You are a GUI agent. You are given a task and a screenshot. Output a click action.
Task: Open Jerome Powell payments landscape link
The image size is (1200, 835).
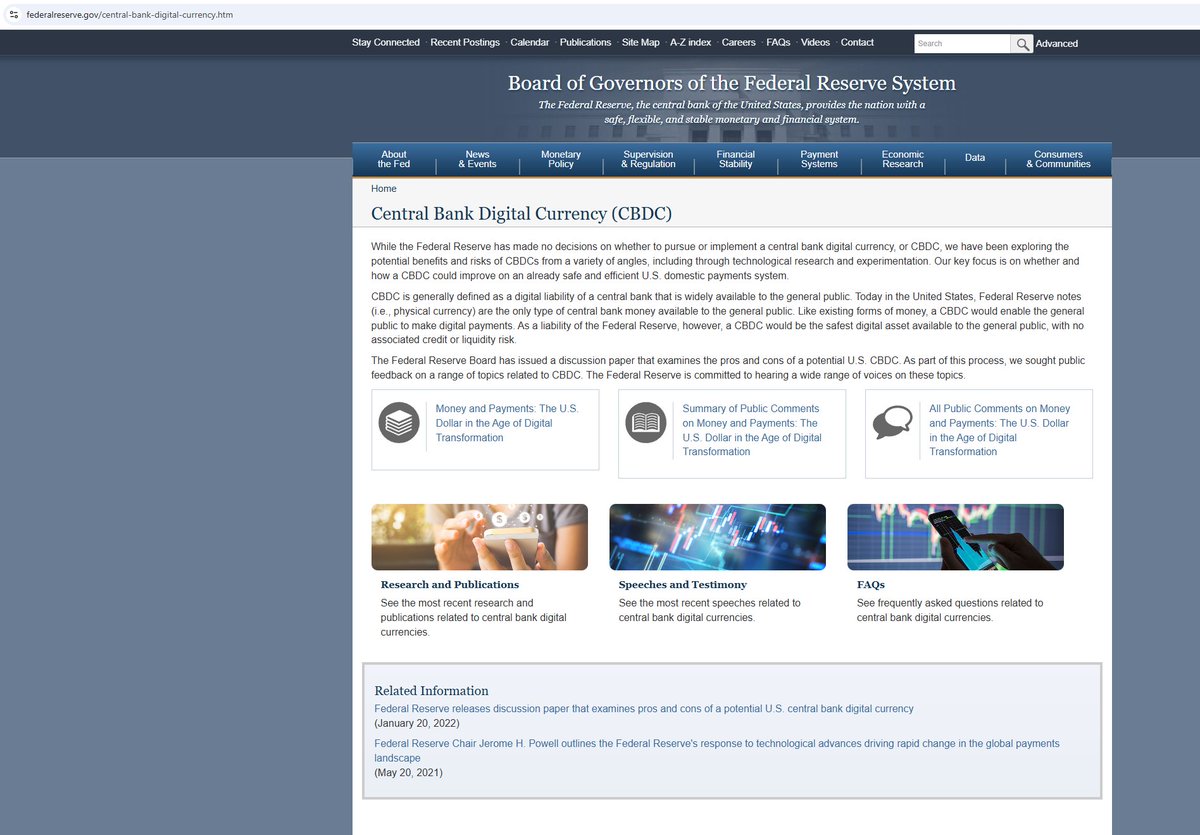pyautogui.click(x=717, y=751)
